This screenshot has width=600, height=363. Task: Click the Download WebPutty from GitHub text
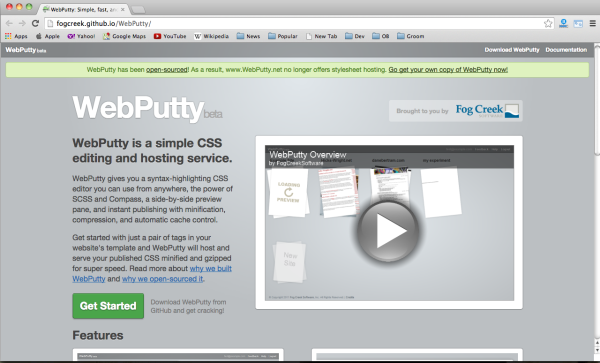tap(188, 306)
